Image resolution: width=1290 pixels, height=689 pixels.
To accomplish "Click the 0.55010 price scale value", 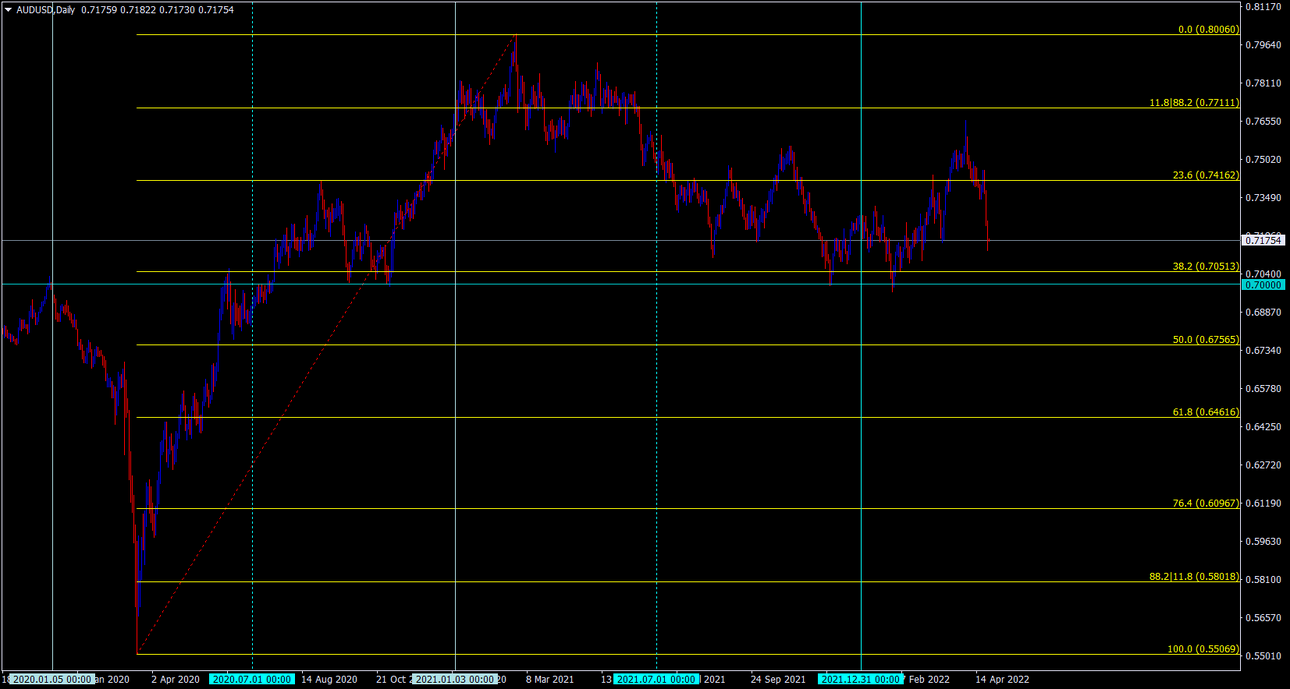I will [x=1263, y=656].
